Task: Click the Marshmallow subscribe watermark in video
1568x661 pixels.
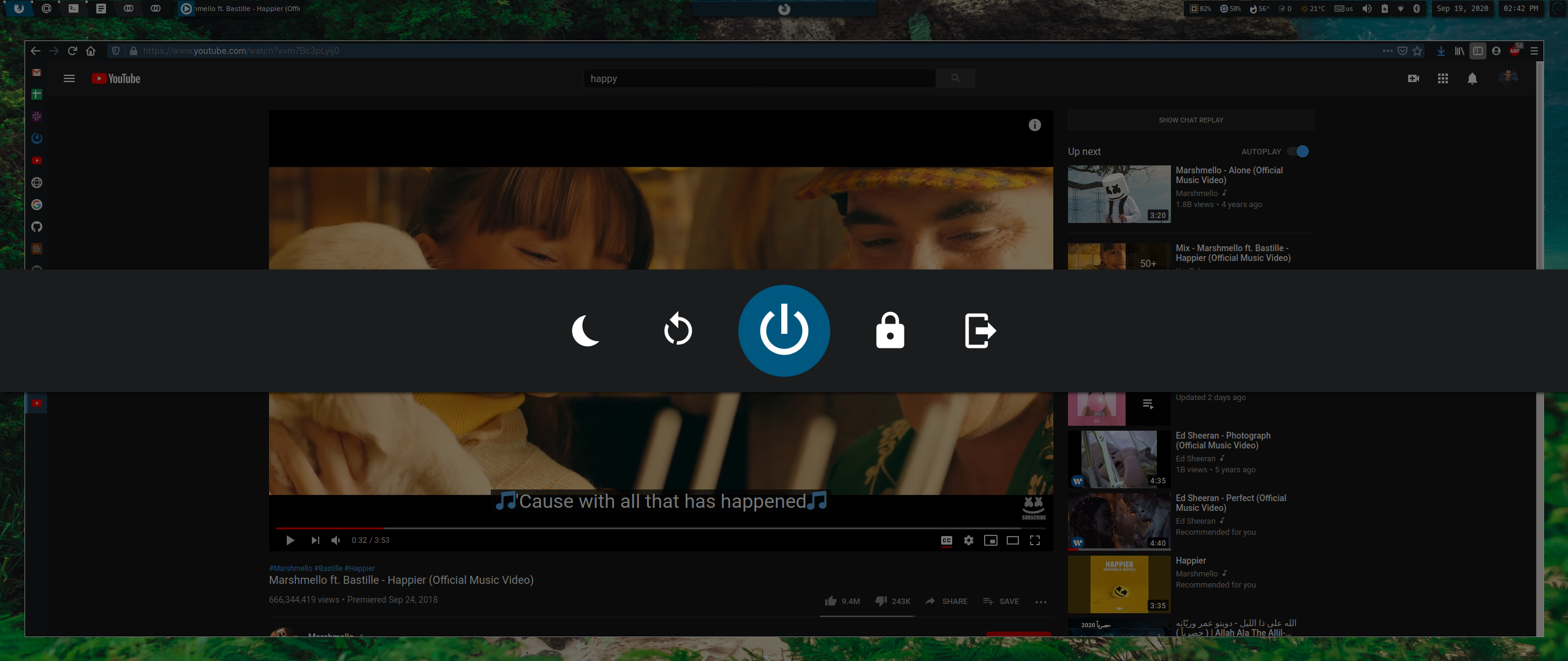Action: [x=1034, y=508]
